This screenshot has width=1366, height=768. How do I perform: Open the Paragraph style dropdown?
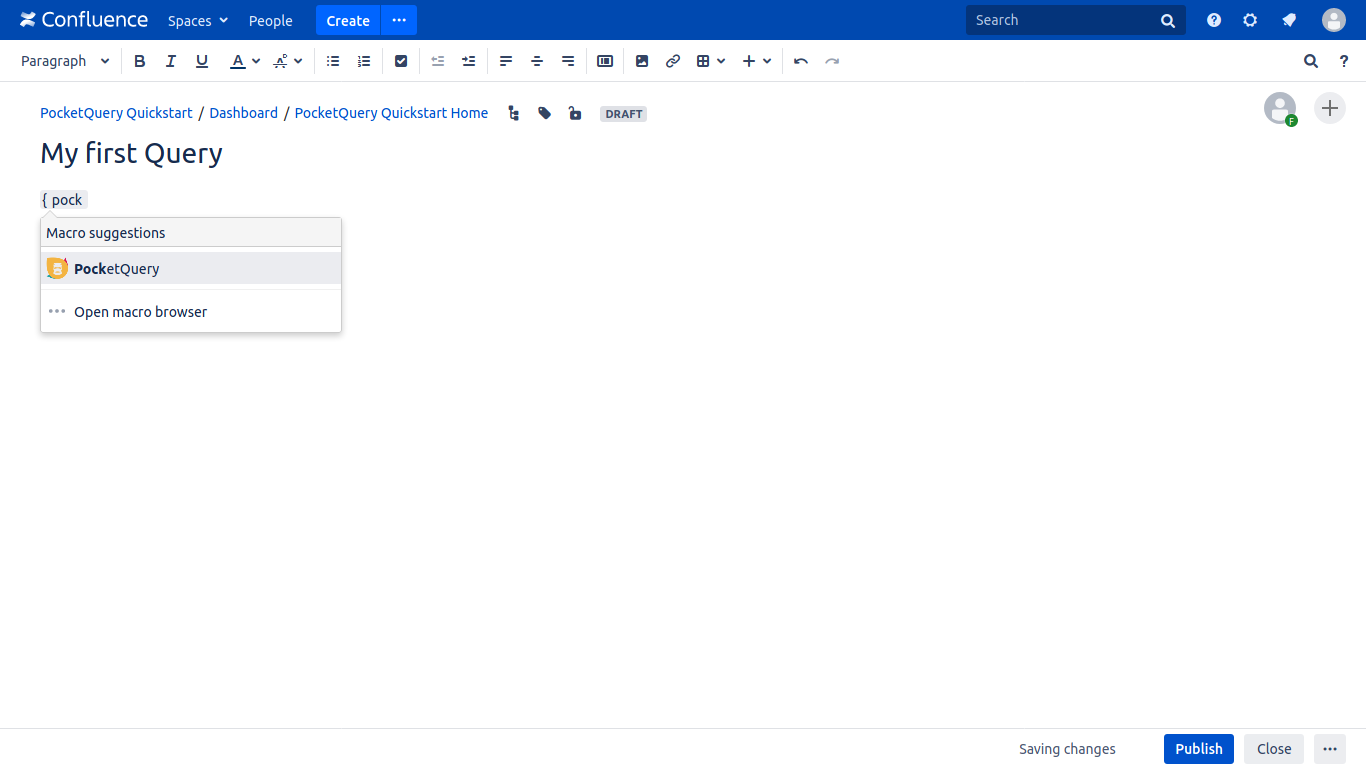(65, 61)
